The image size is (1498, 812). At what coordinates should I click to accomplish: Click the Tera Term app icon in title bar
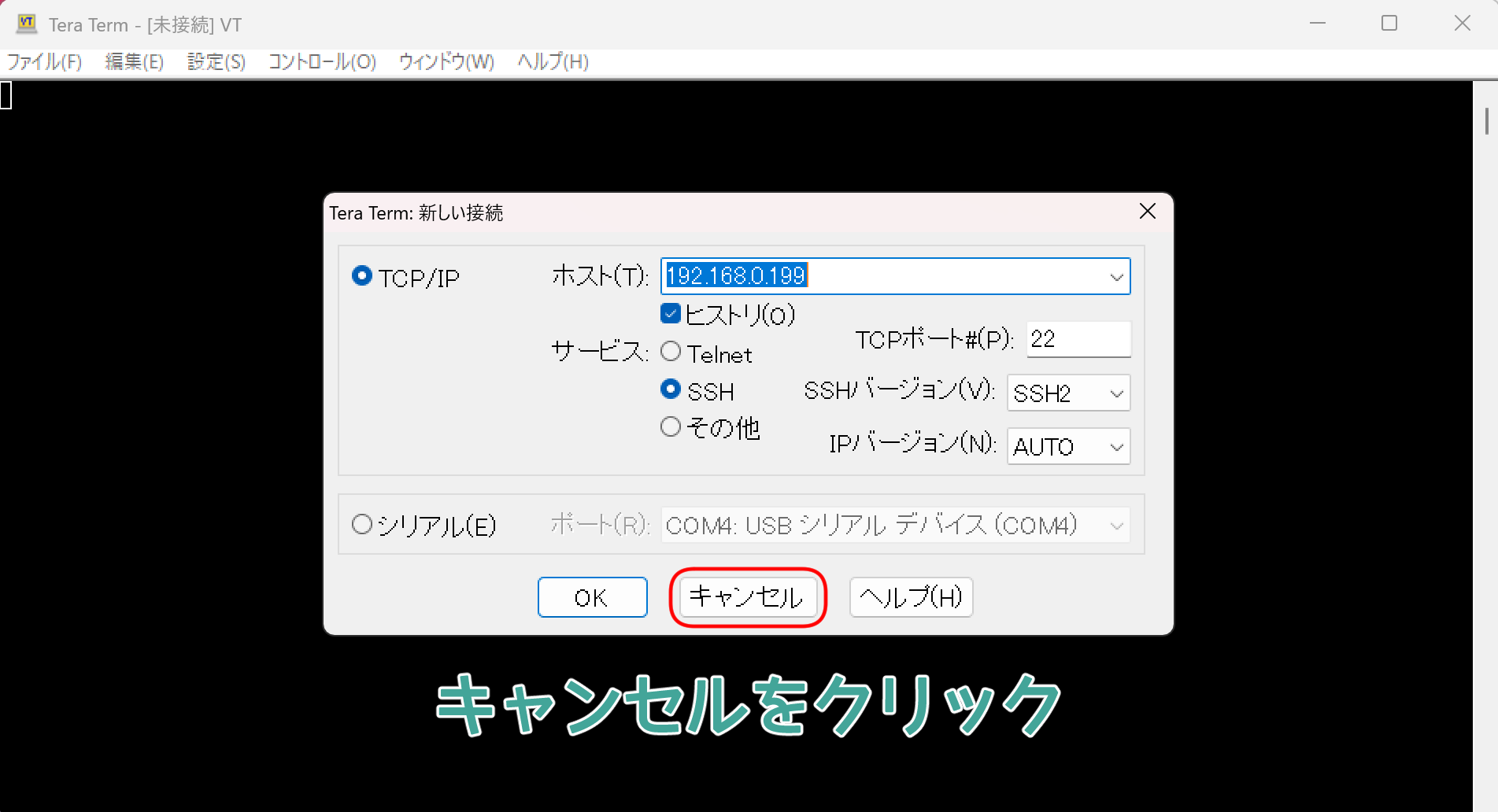click(x=27, y=24)
